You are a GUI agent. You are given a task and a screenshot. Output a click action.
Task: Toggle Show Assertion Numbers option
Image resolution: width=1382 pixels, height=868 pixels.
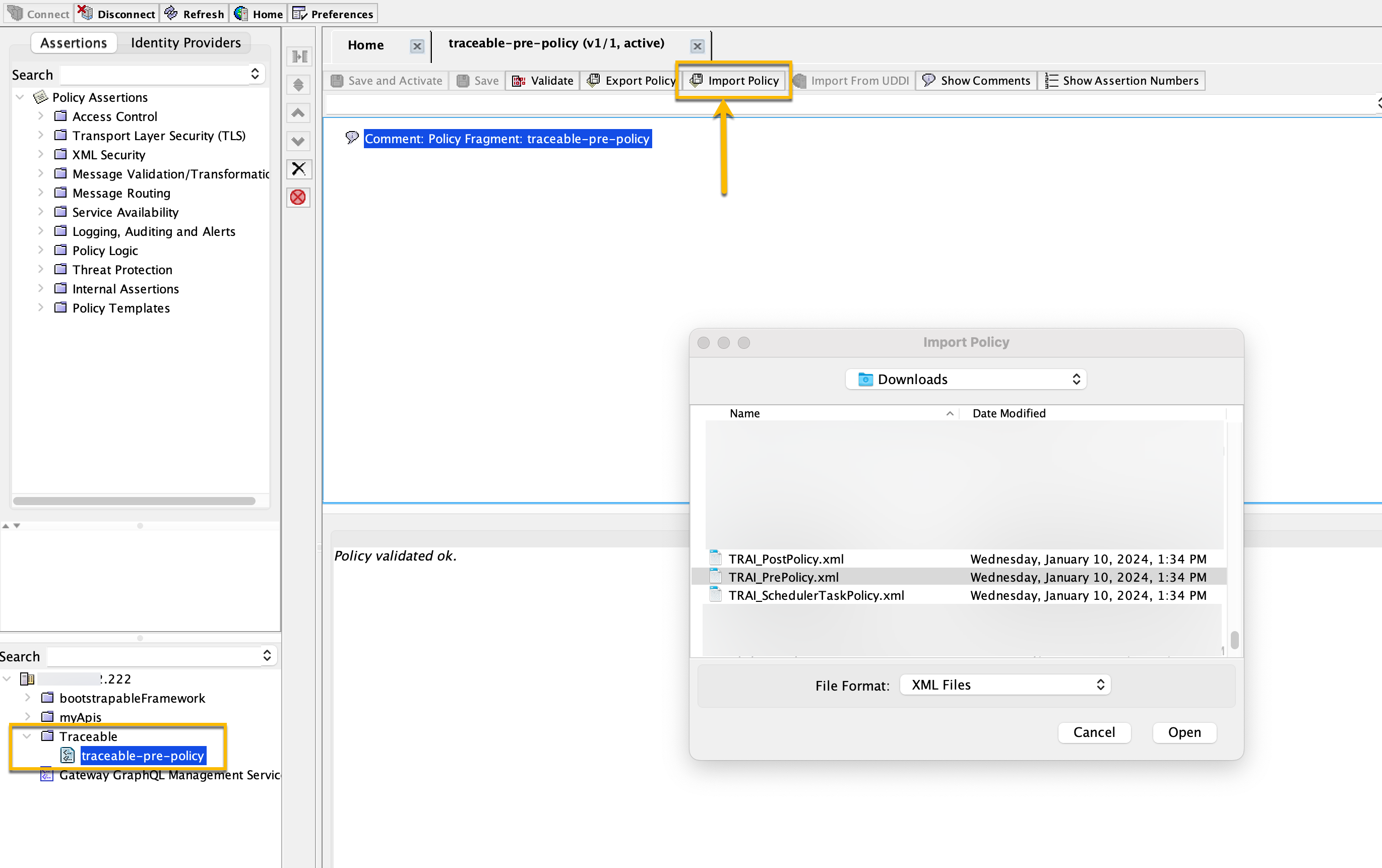(1122, 80)
